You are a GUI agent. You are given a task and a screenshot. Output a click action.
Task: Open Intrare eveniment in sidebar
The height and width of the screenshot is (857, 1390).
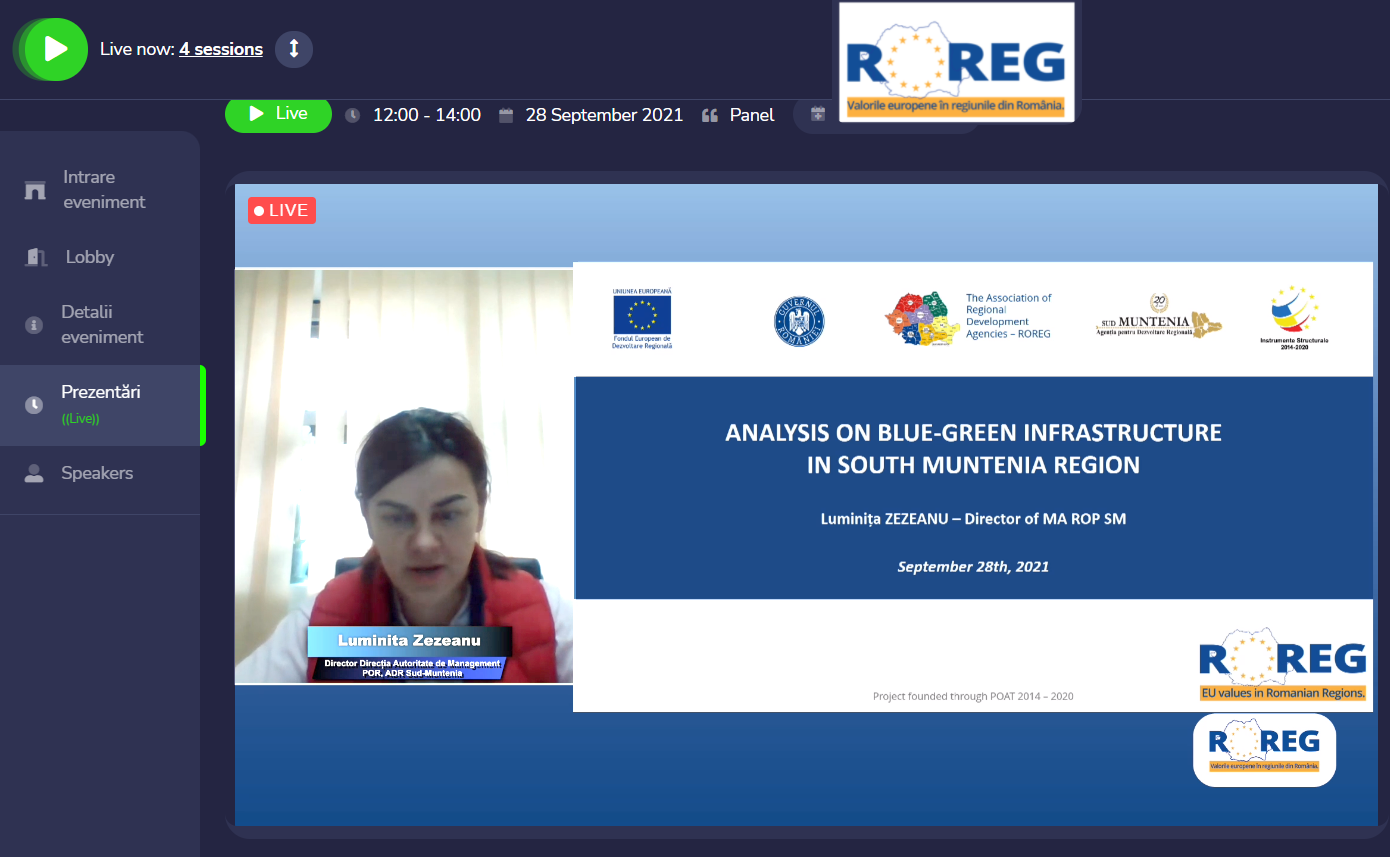[100, 189]
